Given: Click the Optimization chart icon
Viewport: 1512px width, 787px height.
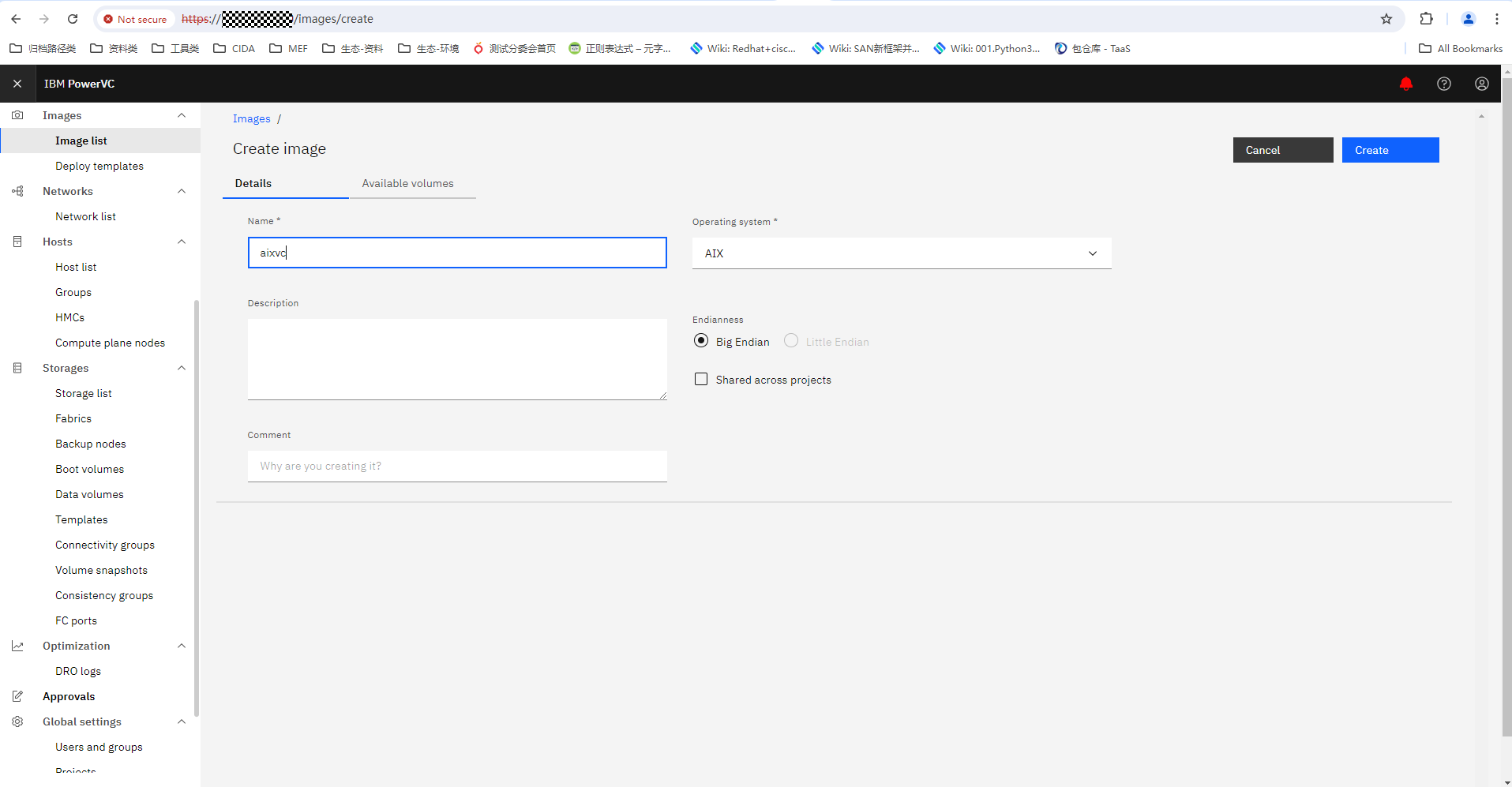Looking at the screenshot, I should [17, 646].
